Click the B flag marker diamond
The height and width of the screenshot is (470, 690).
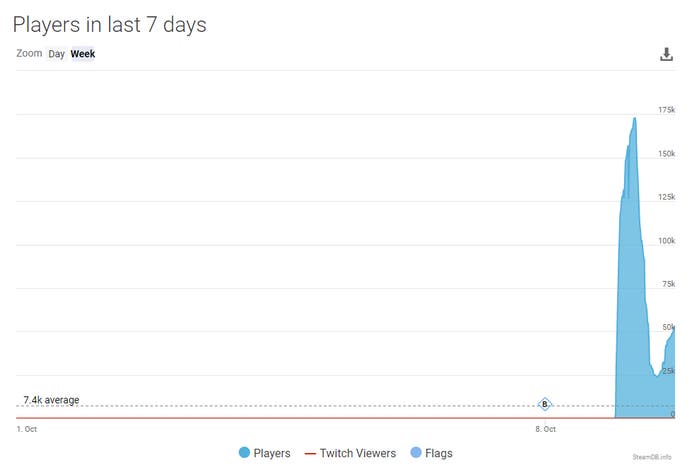[x=544, y=404]
